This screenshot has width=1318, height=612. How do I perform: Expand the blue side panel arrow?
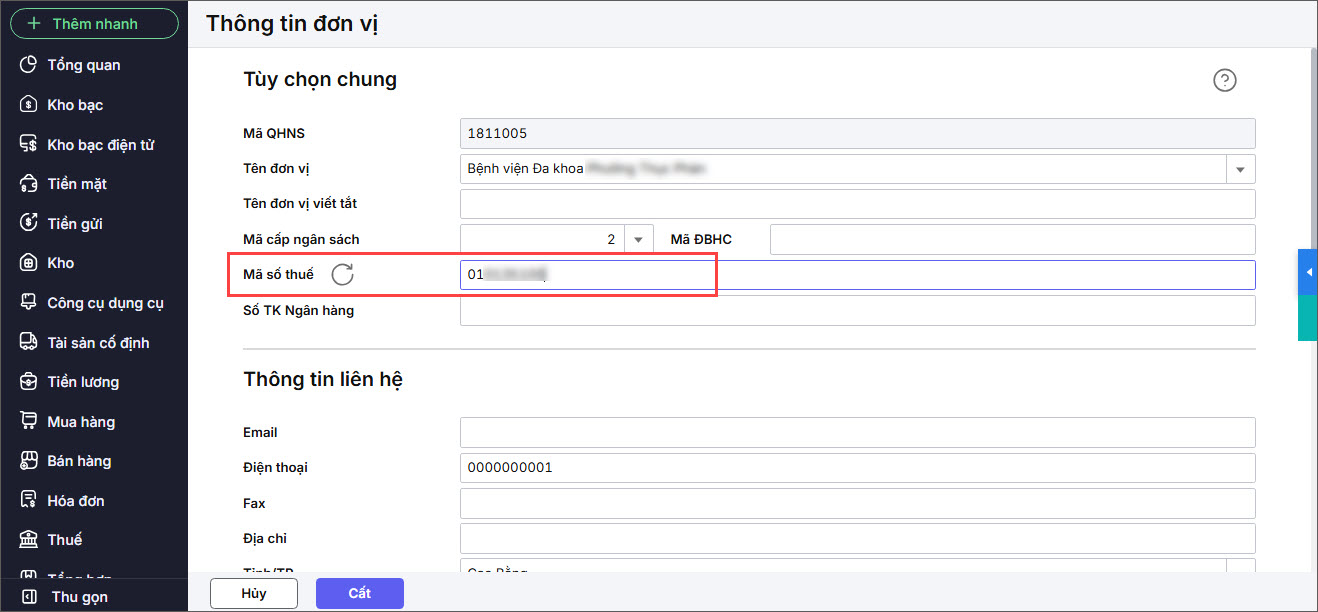click(1308, 273)
